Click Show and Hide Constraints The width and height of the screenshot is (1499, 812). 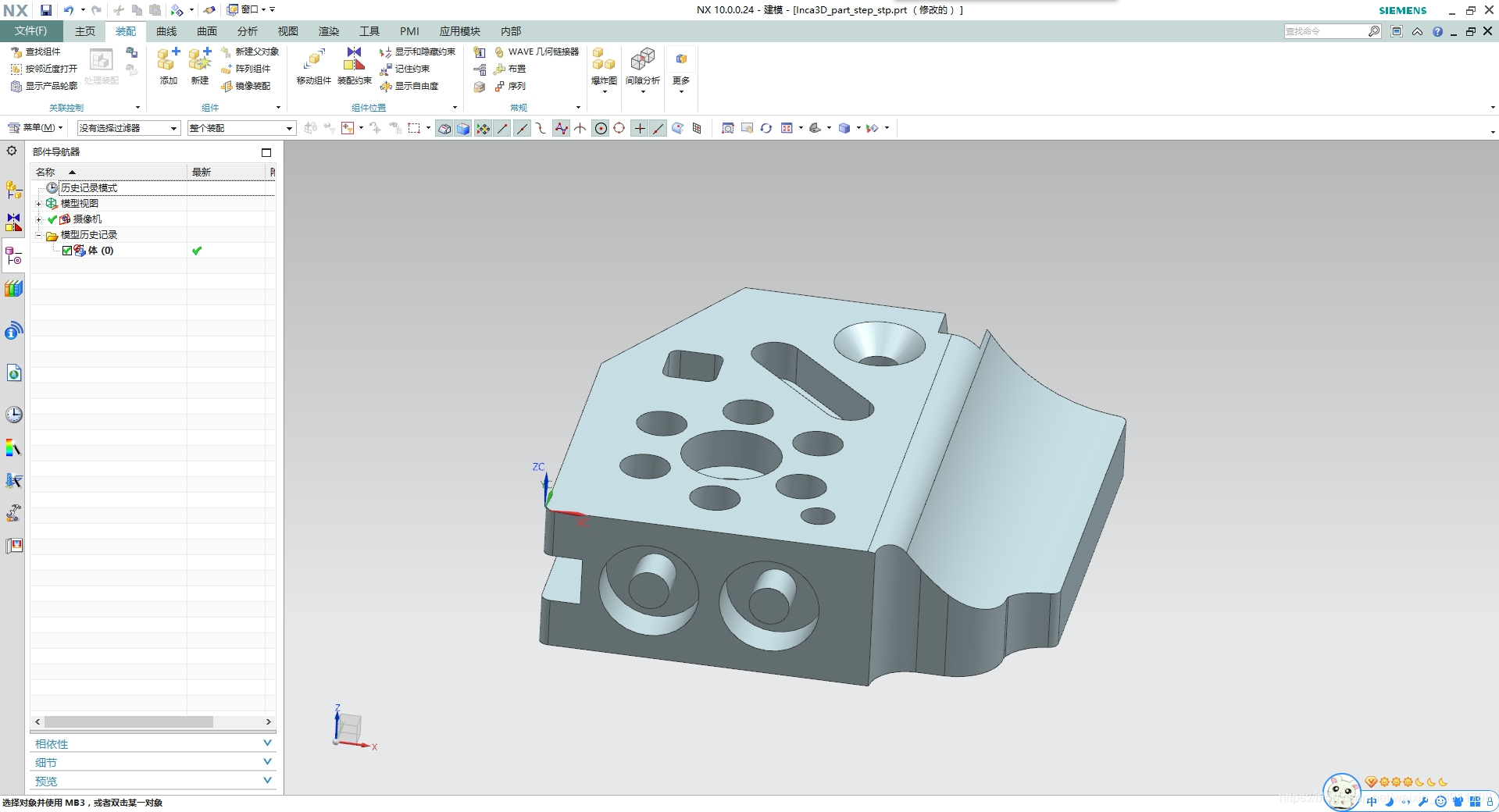(417, 52)
